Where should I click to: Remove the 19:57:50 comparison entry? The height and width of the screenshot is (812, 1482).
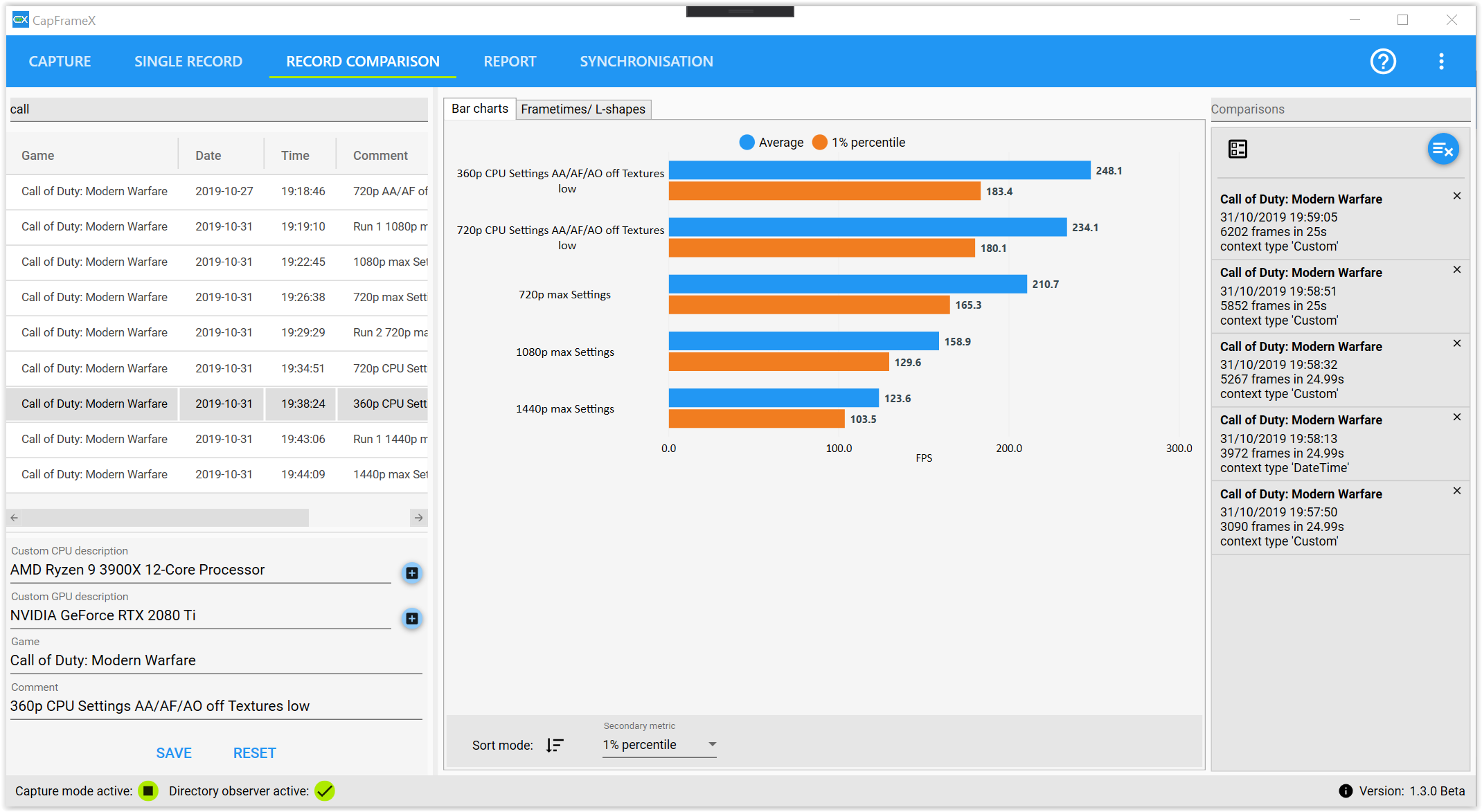1457,491
